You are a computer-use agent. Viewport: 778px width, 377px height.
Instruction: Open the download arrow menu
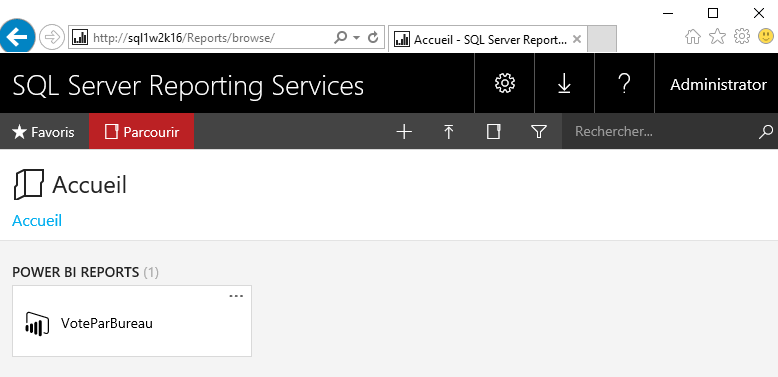point(564,83)
